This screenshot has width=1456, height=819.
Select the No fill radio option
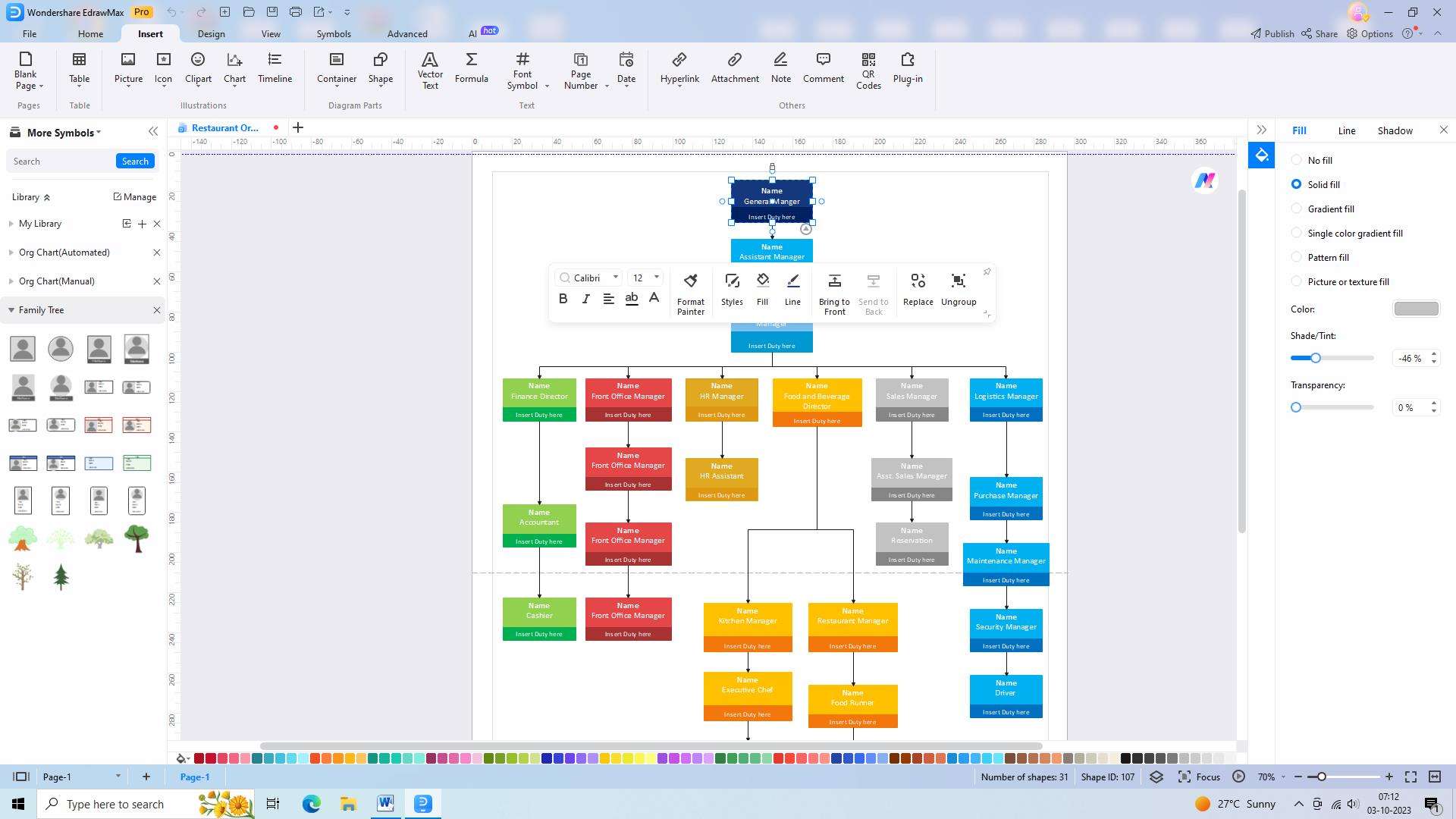click(x=1297, y=160)
